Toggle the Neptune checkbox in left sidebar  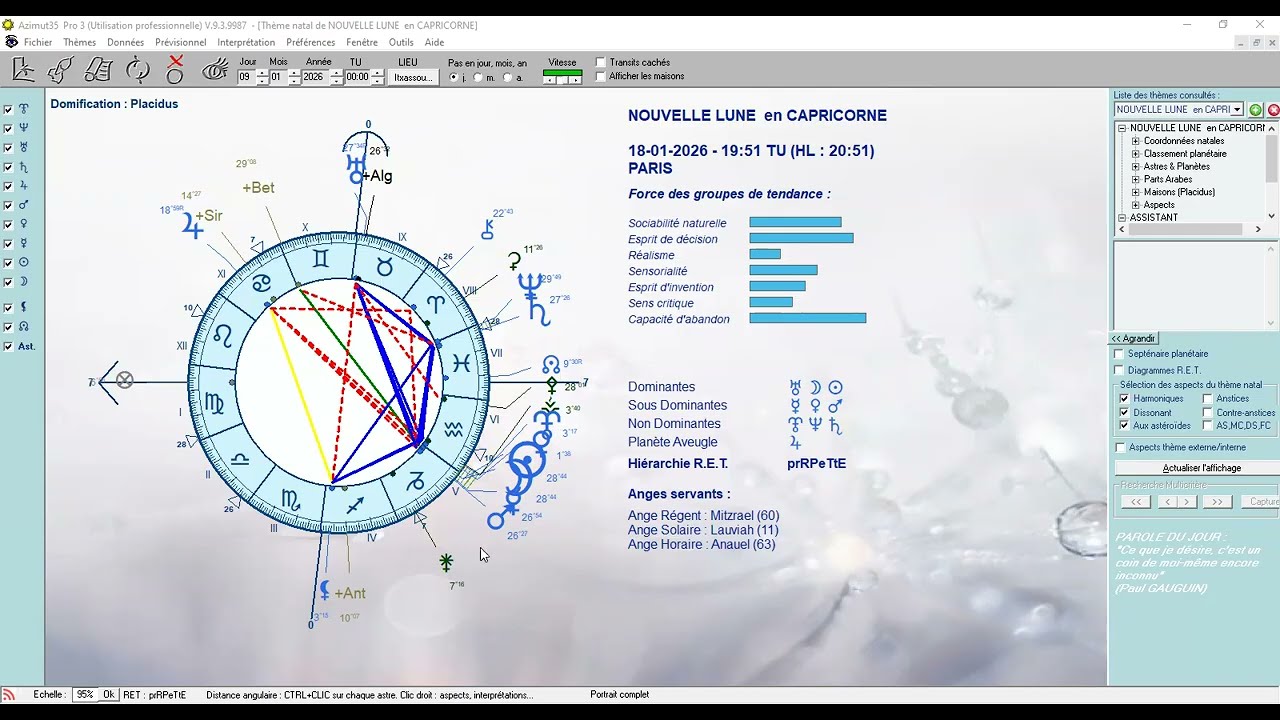coord(8,129)
